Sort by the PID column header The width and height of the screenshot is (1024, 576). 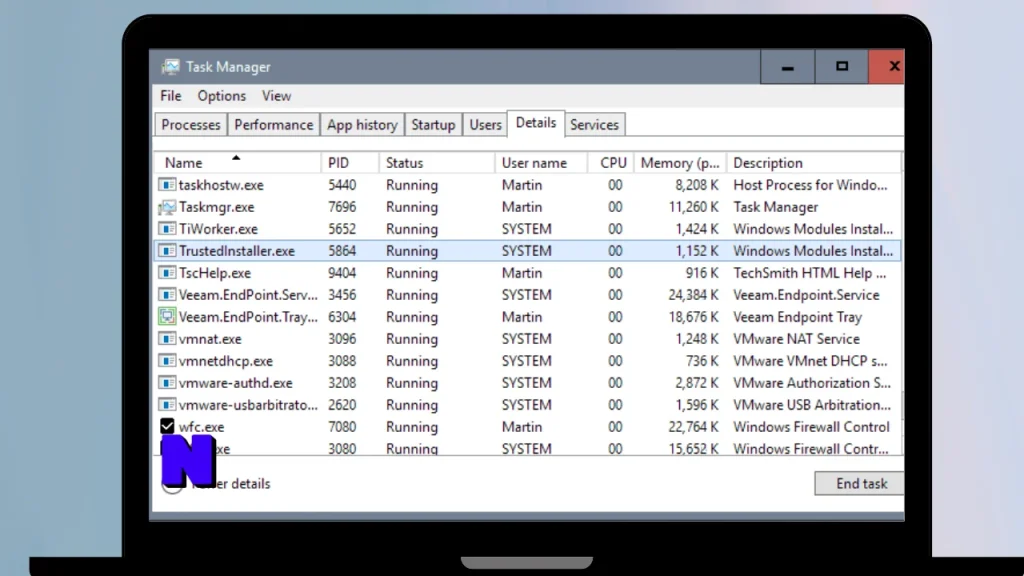pos(349,163)
